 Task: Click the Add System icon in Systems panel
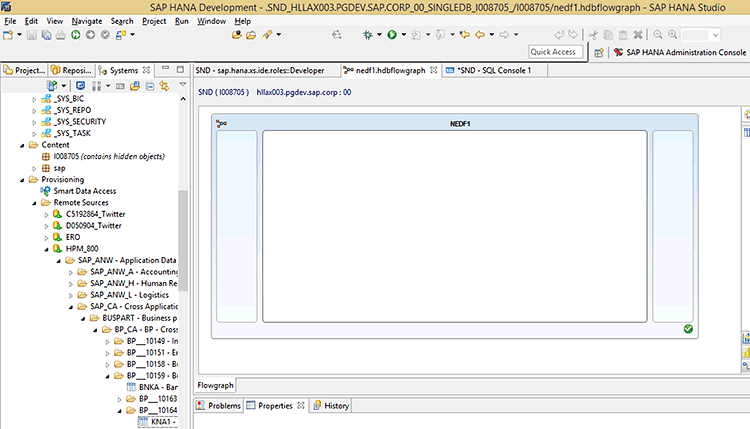click(x=52, y=86)
